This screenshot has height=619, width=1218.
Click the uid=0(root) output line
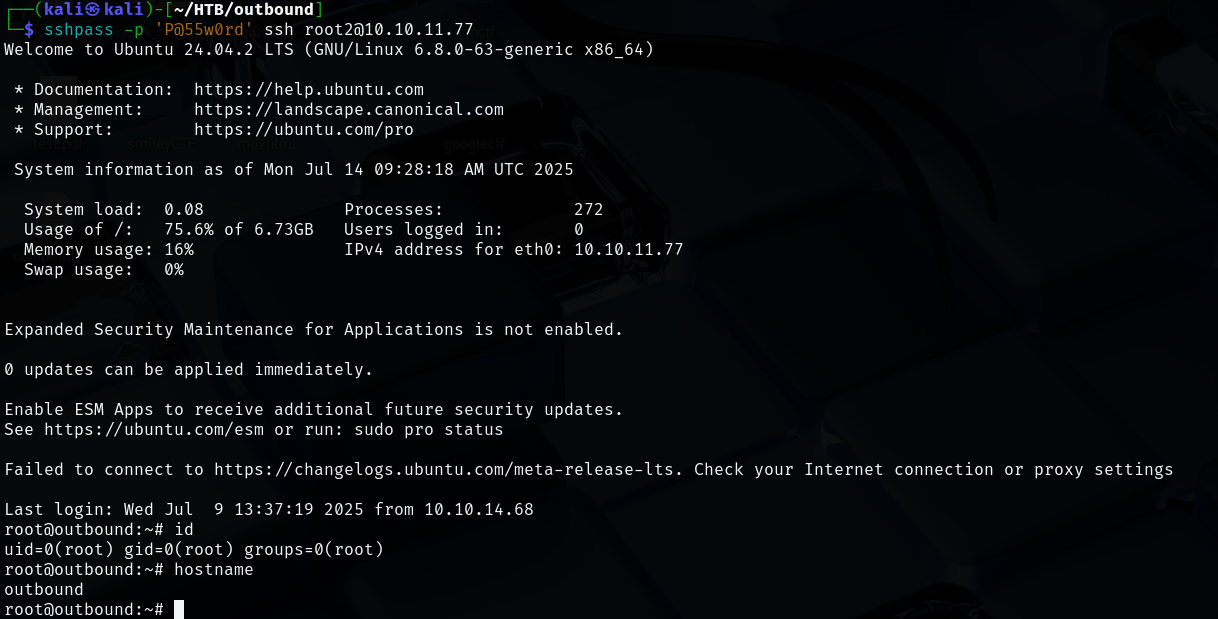coord(194,550)
